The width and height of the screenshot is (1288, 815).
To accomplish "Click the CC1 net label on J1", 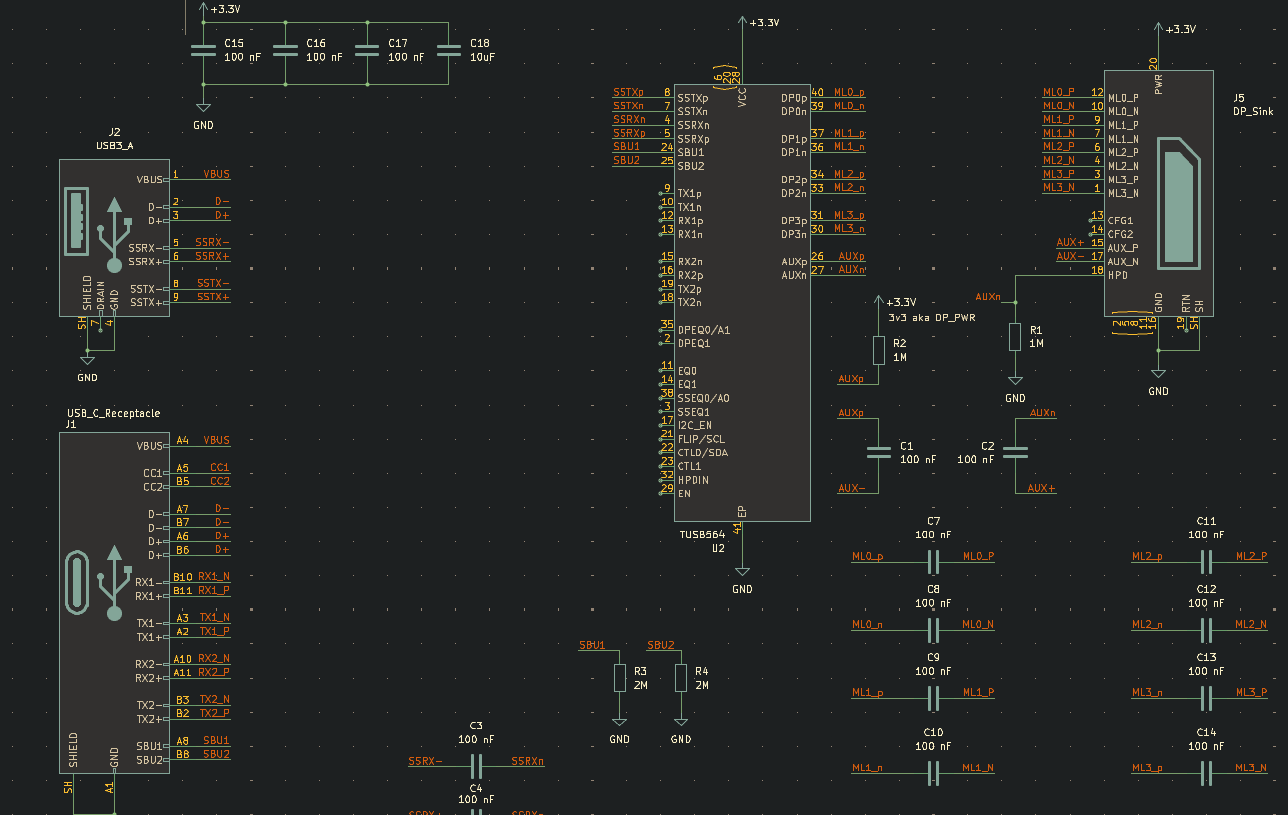I will (x=220, y=467).
